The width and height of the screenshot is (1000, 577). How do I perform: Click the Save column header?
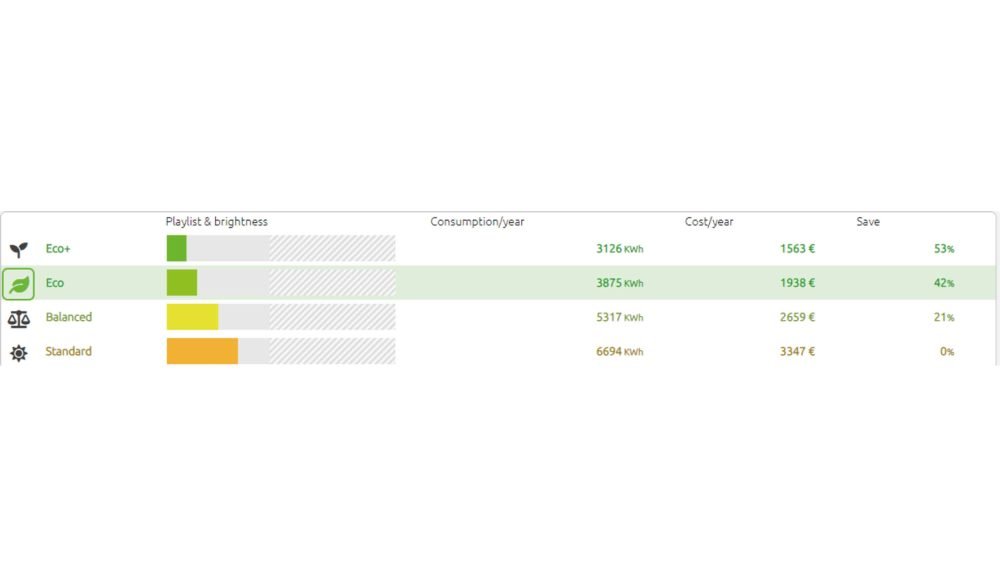(868, 222)
